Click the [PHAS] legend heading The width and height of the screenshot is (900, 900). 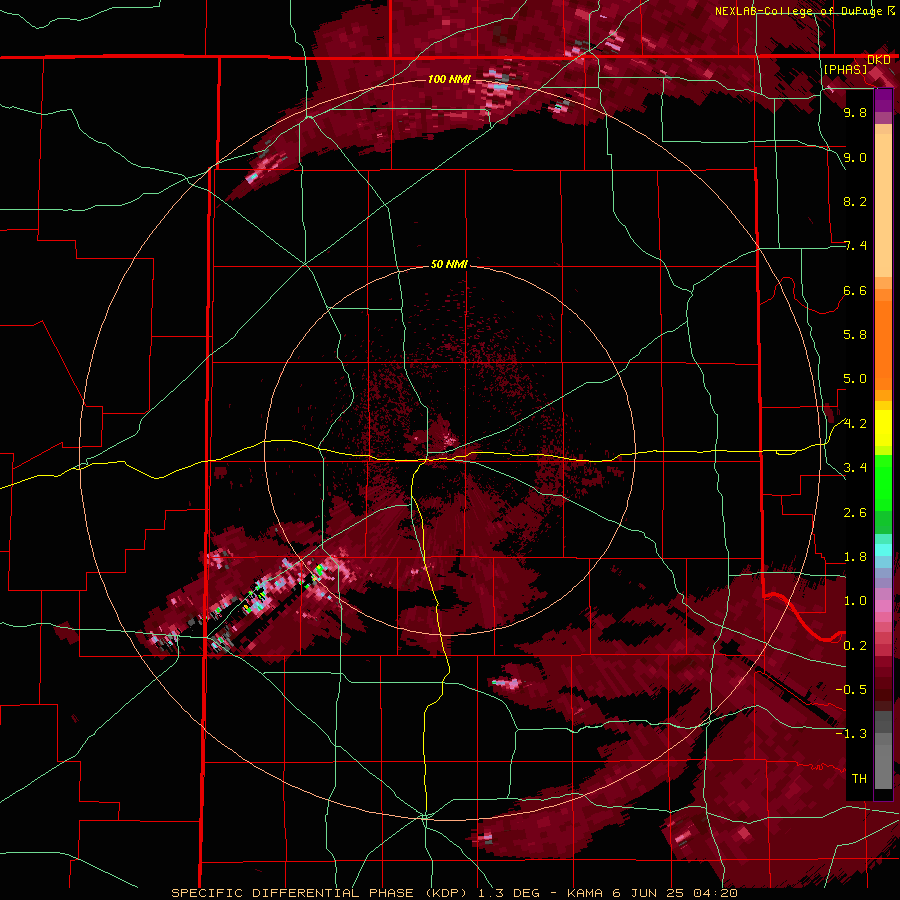click(845, 69)
